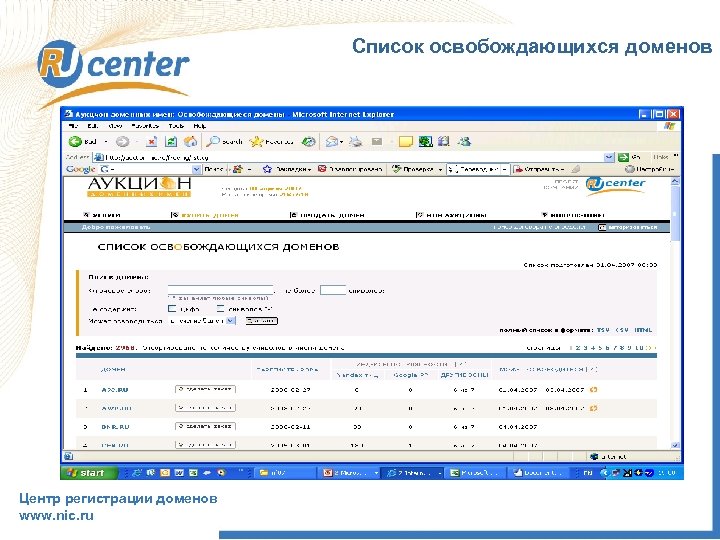Click the Mail envelope toolbar icon
This screenshot has height=540, width=720.
(x=332, y=141)
